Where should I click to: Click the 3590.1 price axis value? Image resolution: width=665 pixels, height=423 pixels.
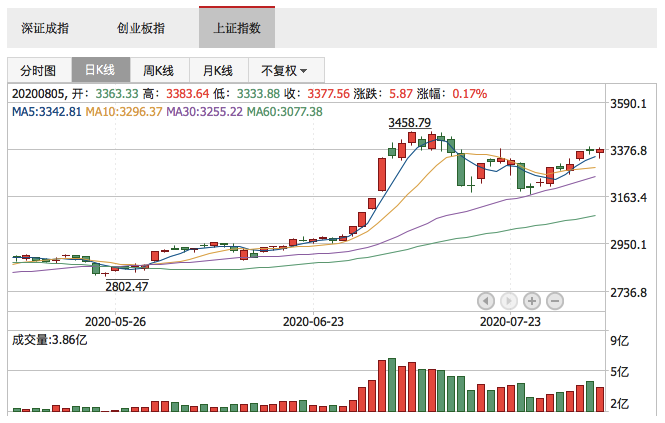coord(628,104)
